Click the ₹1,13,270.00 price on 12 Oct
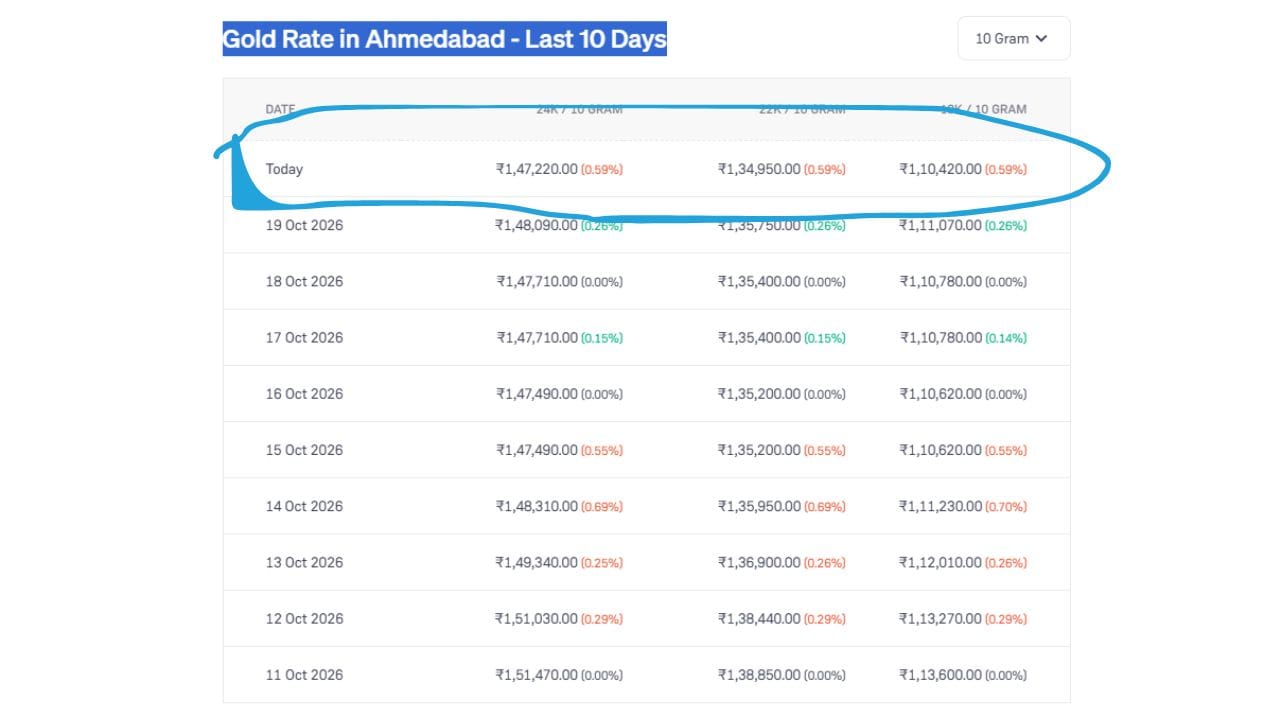 click(940, 618)
